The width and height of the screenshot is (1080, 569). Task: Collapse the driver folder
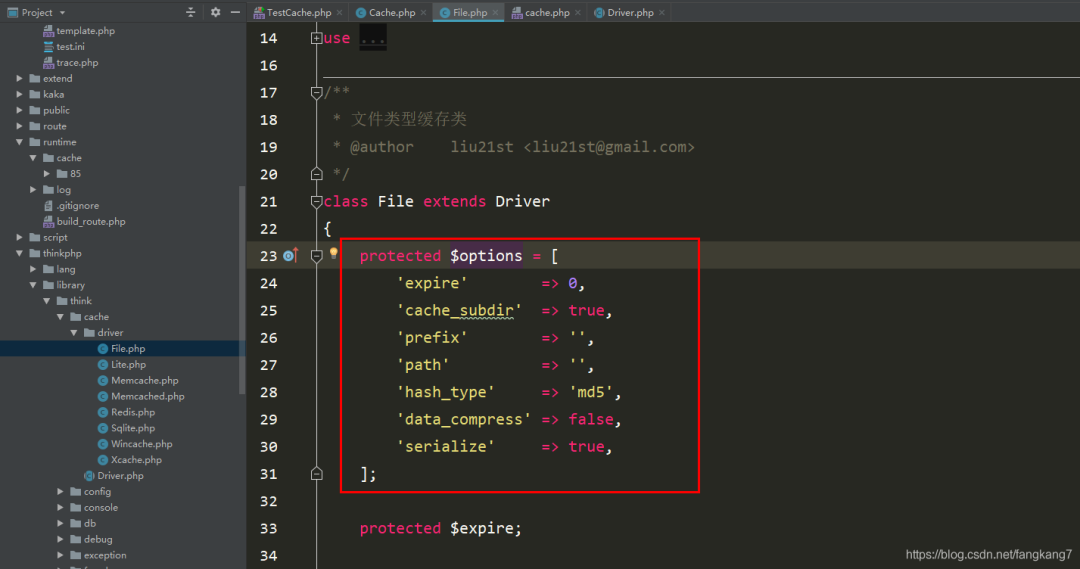[x=74, y=333]
